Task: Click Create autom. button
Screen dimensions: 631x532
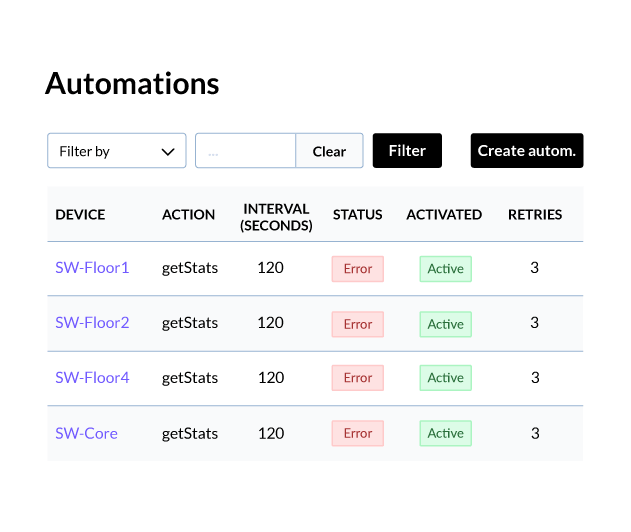Action: coord(527,151)
